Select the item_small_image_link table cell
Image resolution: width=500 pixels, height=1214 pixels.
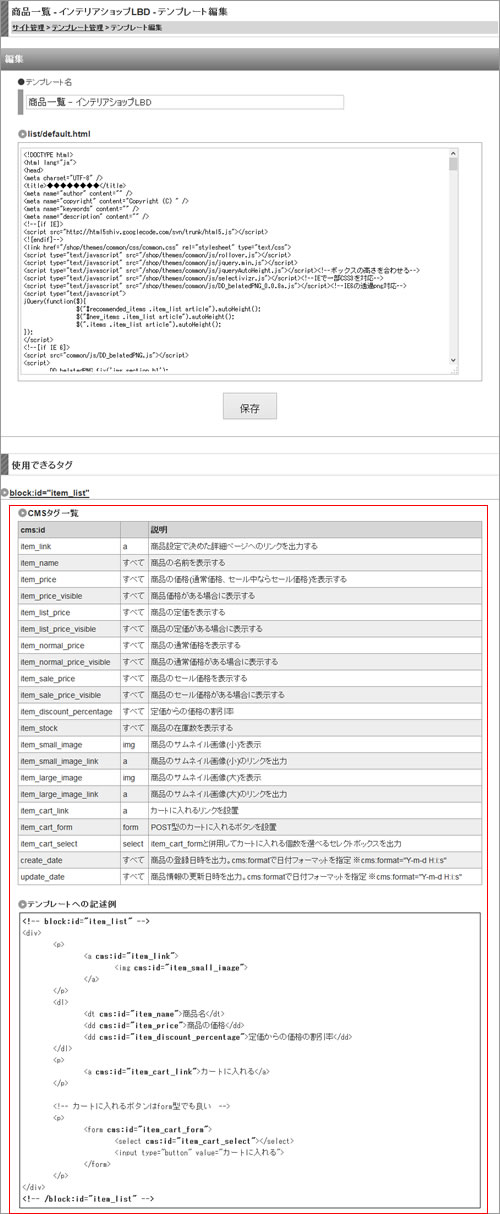(69, 760)
